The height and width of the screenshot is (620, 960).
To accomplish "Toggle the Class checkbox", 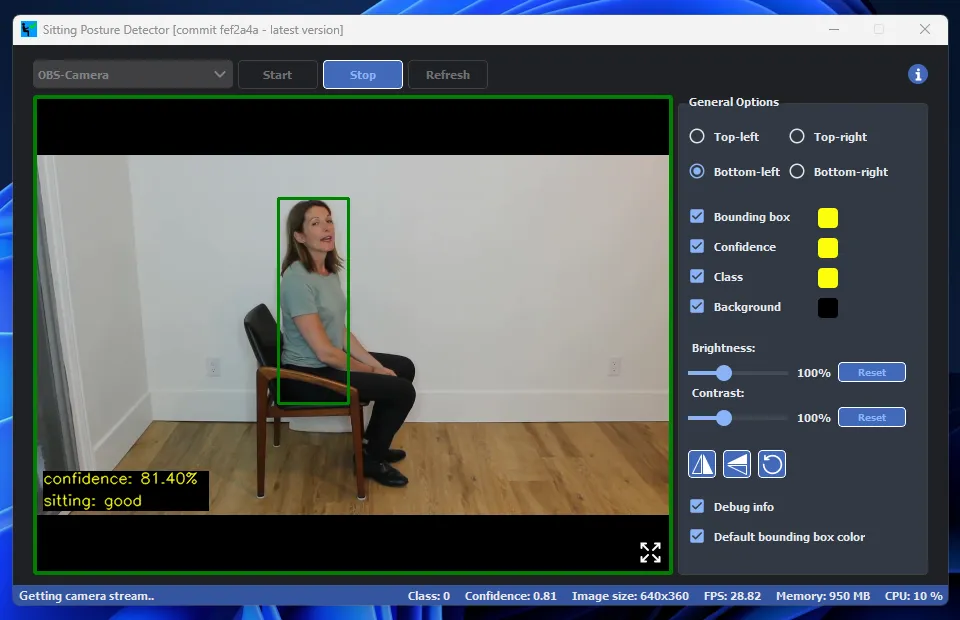I will pos(697,276).
